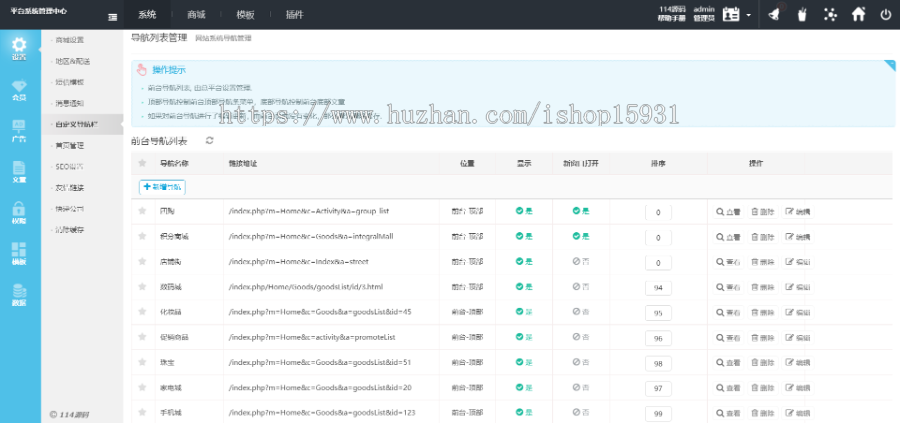900x423 pixels.
Task: Click the star icon on the 积分商城 row
Action: coord(142,236)
